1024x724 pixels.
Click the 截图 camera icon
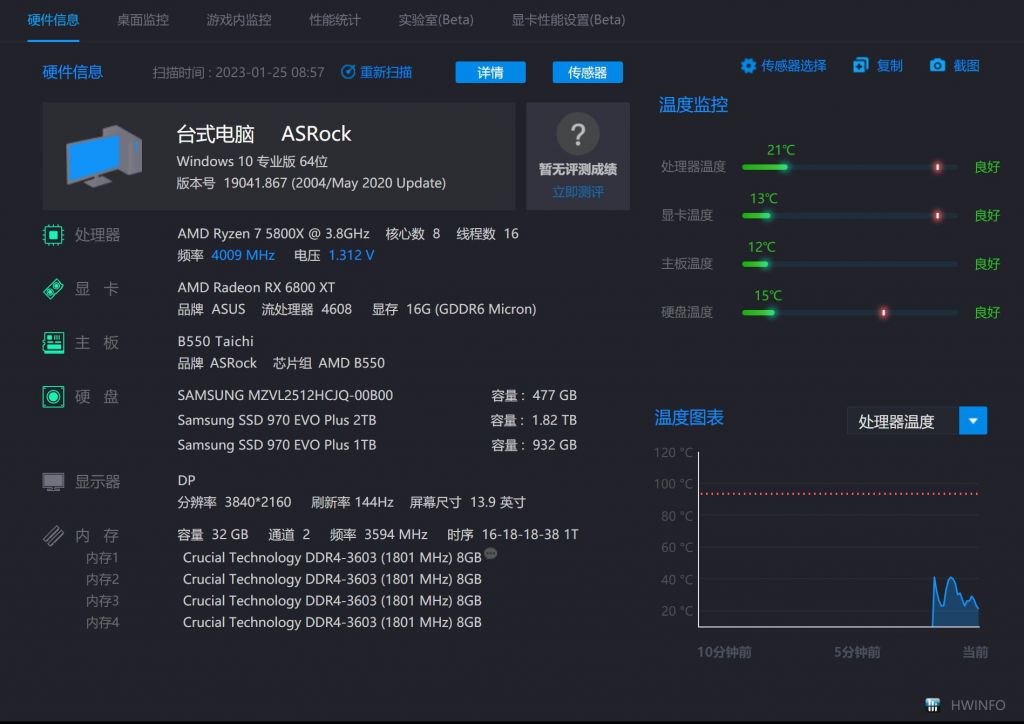(x=937, y=65)
